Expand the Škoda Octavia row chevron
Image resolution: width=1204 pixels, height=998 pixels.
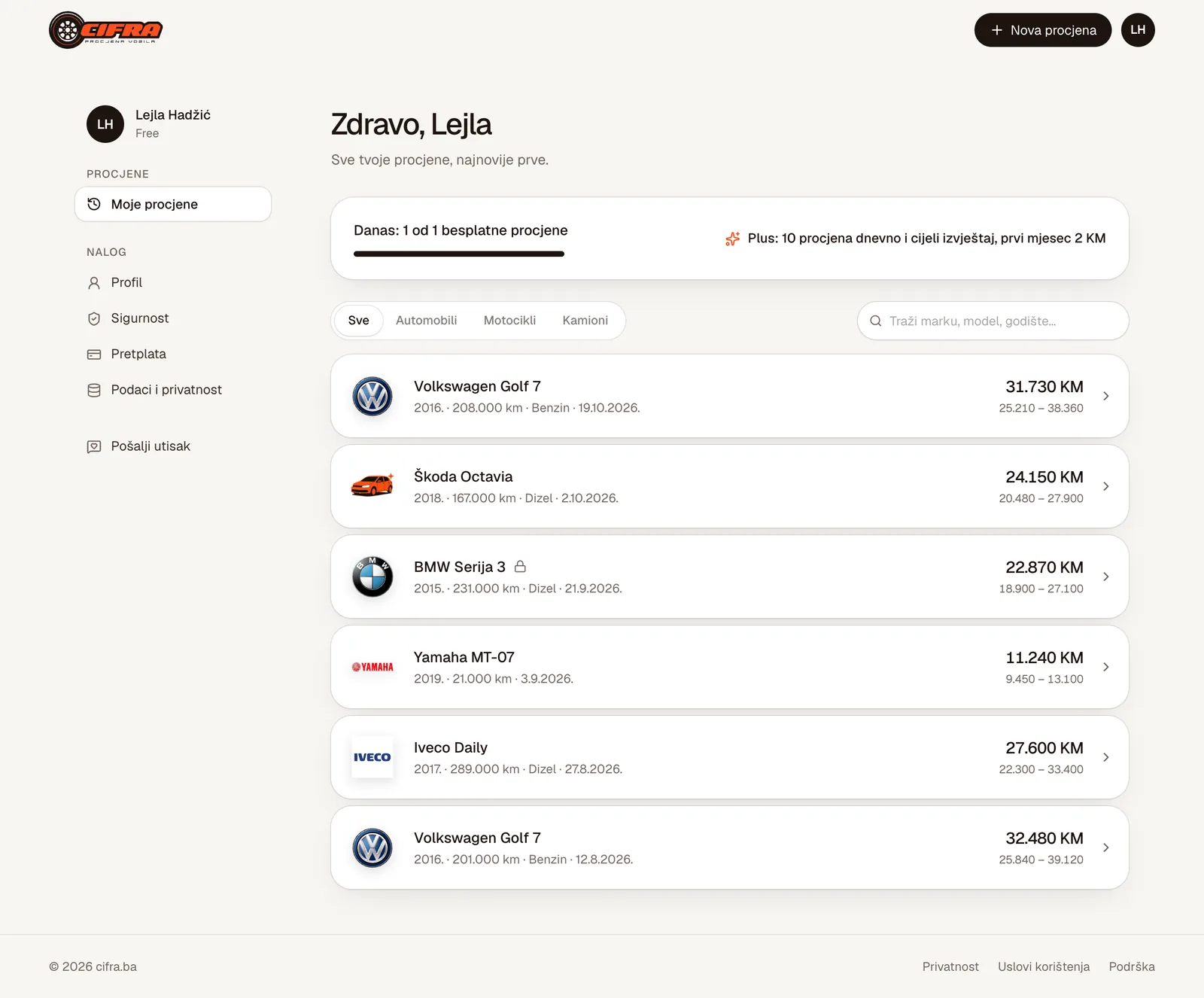[x=1105, y=486]
